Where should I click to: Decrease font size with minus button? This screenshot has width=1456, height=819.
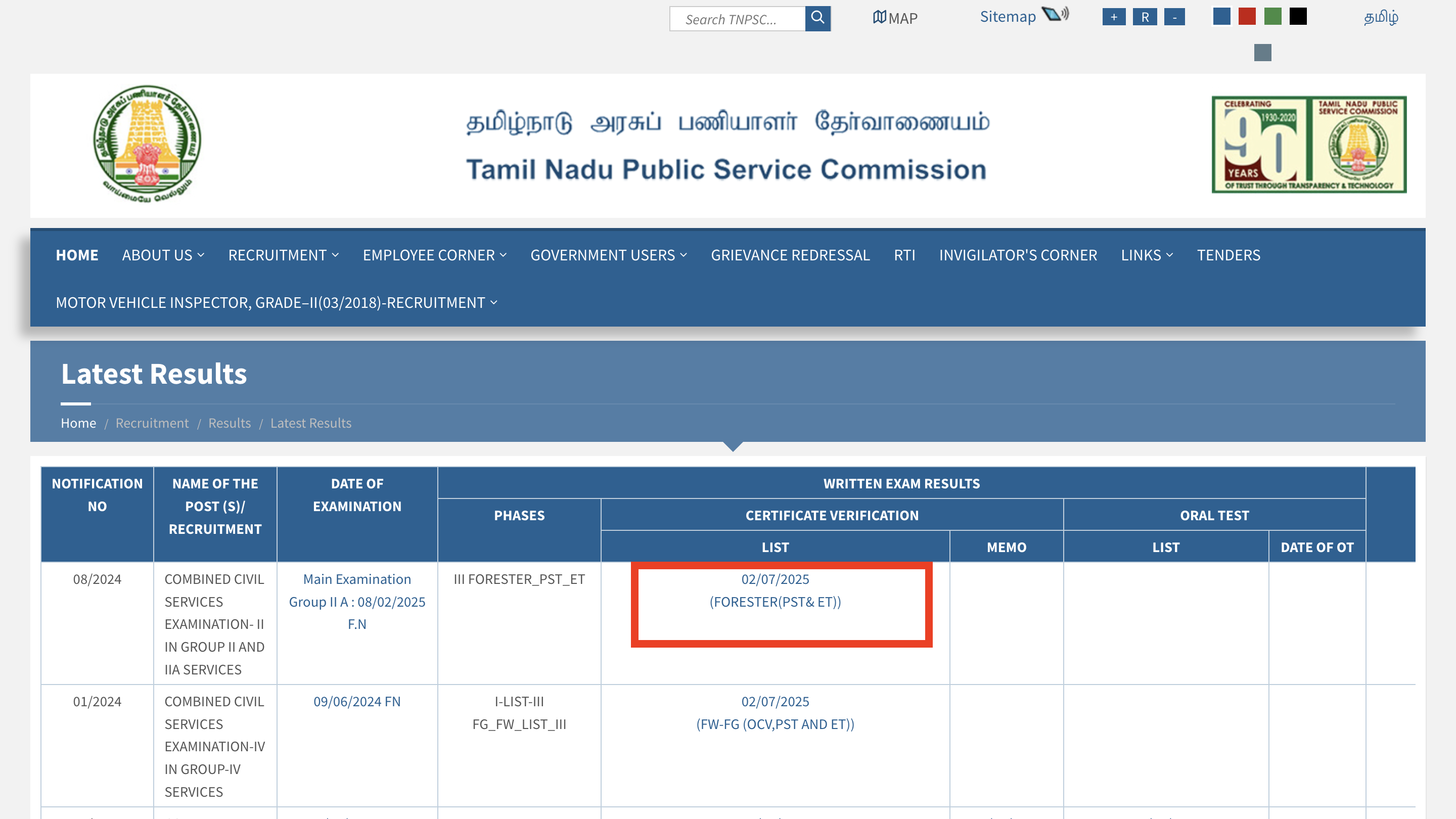(x=1174, y=17)
